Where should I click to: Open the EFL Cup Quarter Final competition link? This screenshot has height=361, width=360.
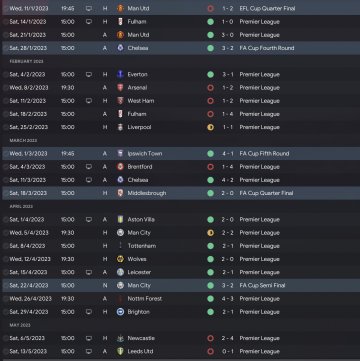point(267,8)
